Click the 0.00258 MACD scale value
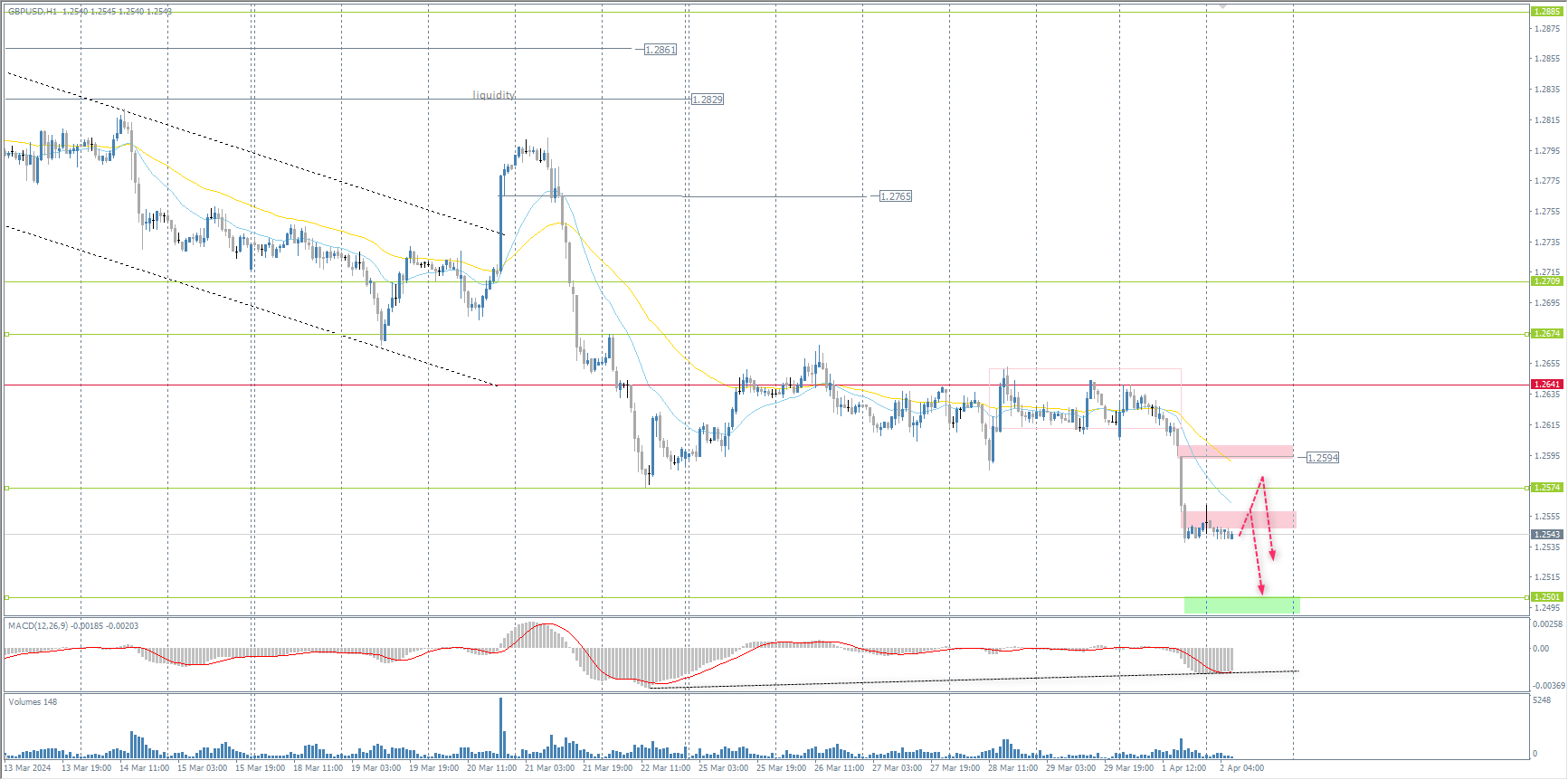This screenshot has height=780, width=1568. click(1548, 624)
